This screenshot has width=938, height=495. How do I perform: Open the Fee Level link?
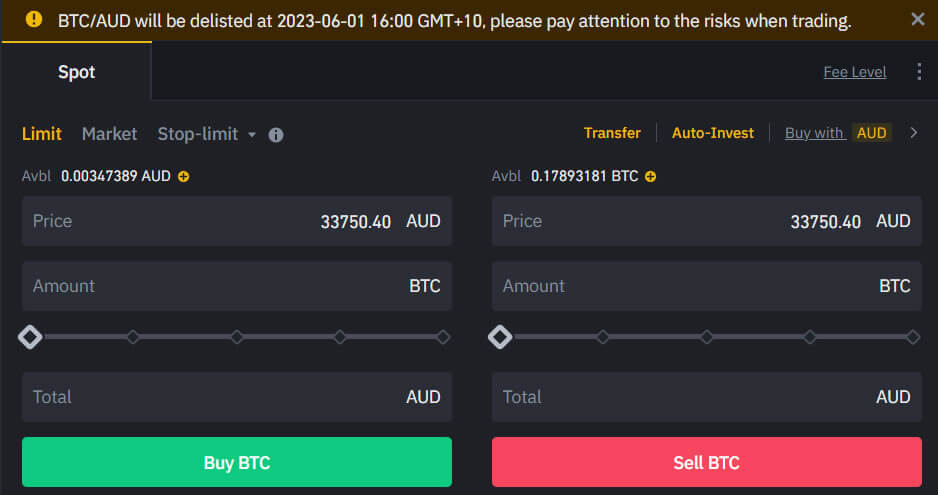tap(854, 72)
